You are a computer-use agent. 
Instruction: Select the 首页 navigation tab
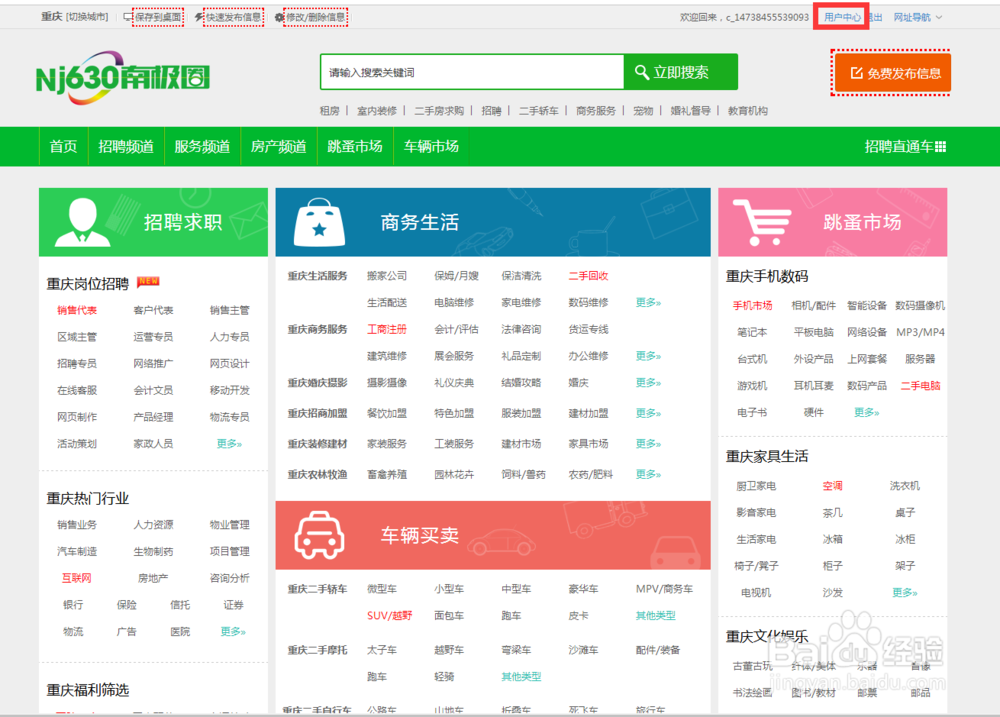[x=62, y=145]
